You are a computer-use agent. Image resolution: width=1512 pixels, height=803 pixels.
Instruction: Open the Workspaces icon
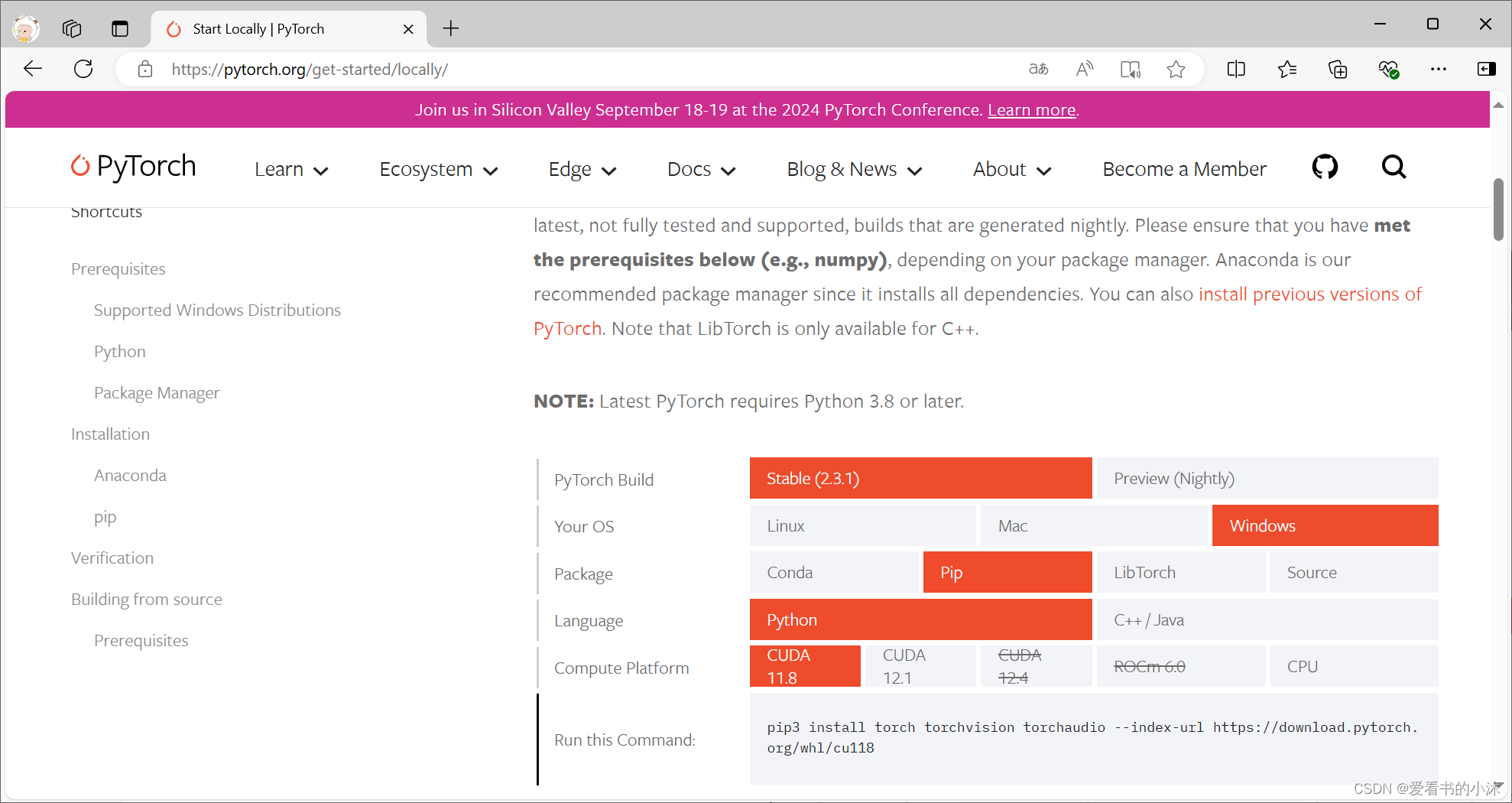coord(72,29)
